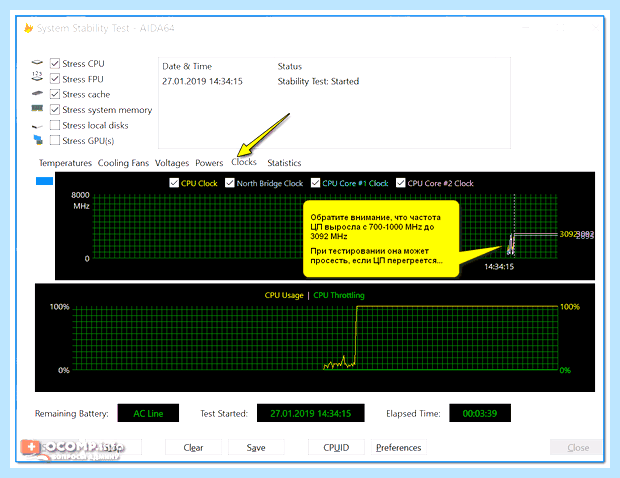Hide the CPU Core #1 Clock series
This screenshot has width=620, height=478.
tap(315, 183)
